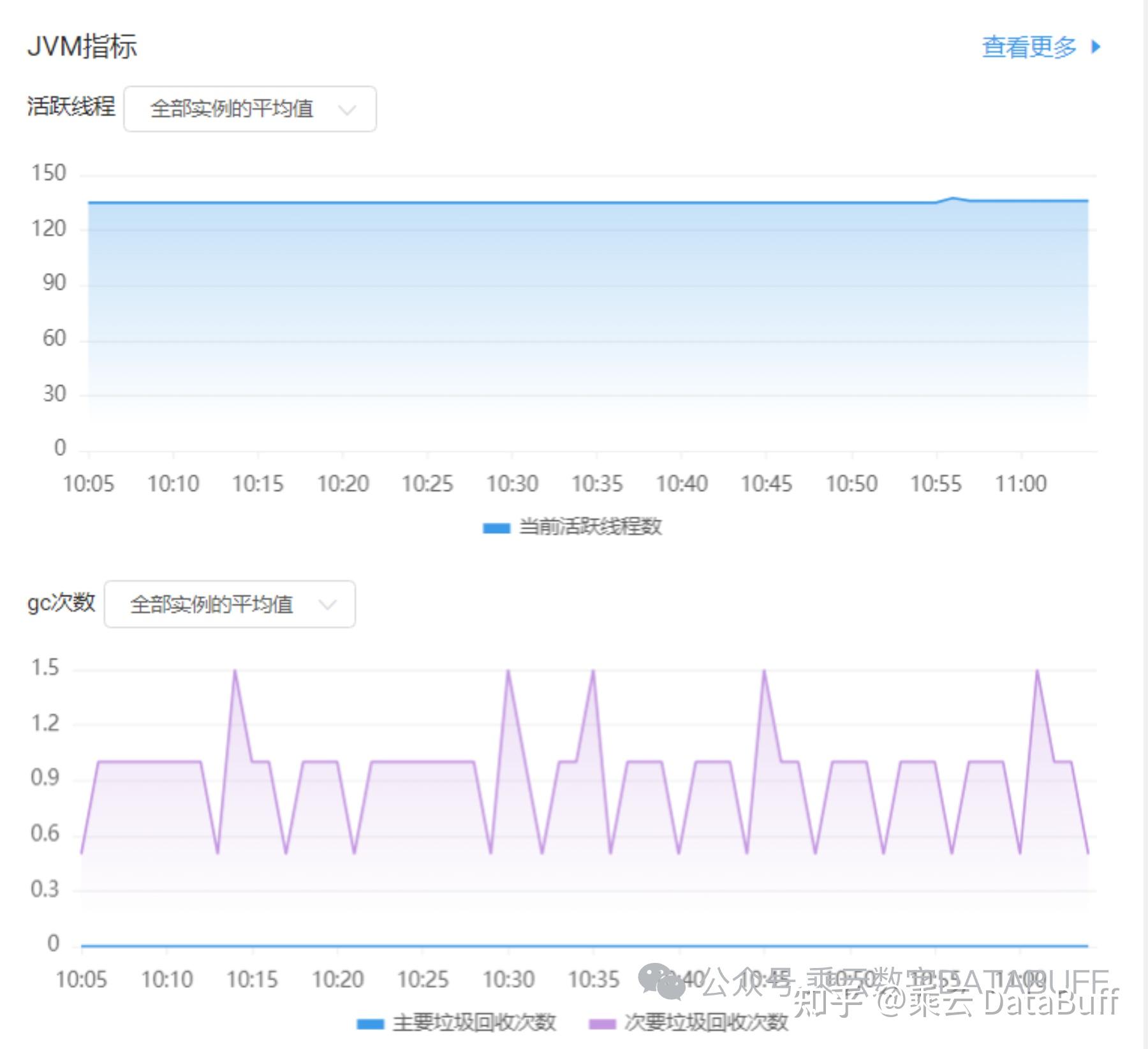Click the dropdown chevron beside gc次数
This screenshot has width=1148, height=1049.
point(327,605)
